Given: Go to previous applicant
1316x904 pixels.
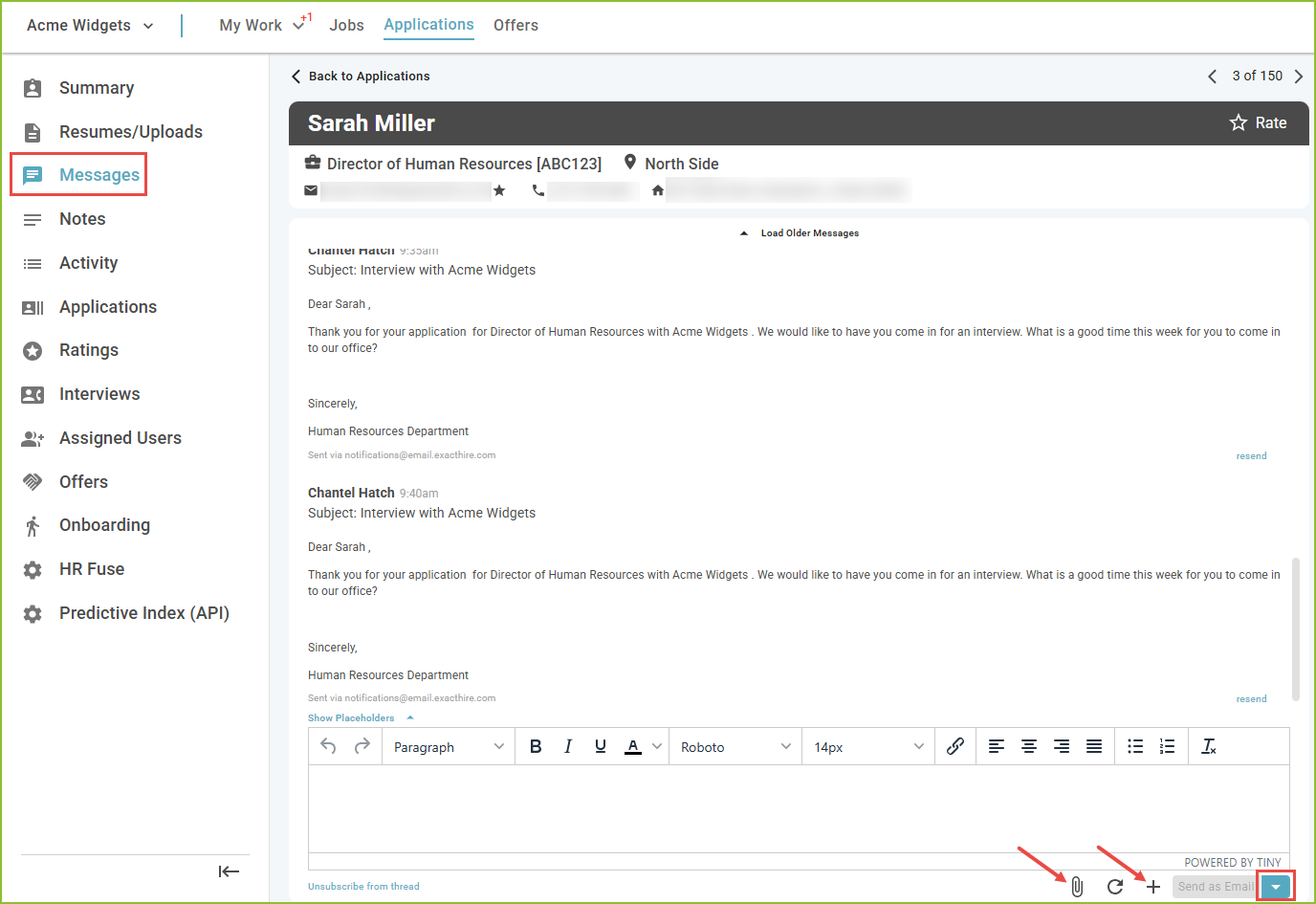Looking at the screenshot, I should point(1212,77).
